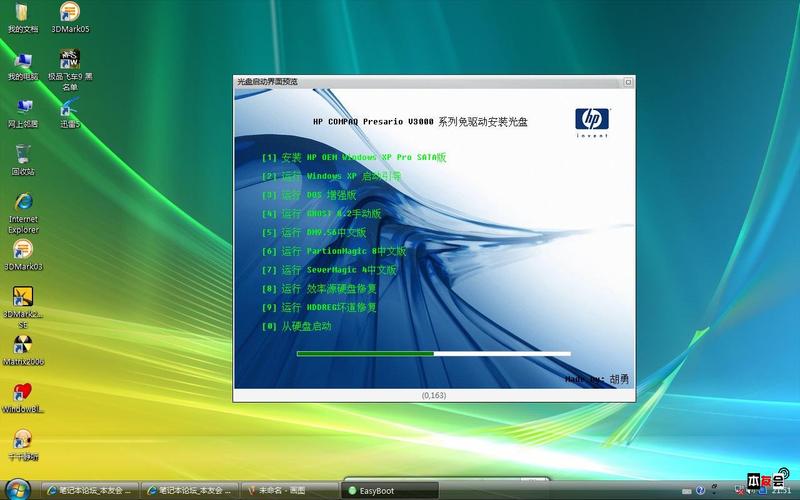
Task: Open the Windows Start orb
Action: tap(18, 490)
